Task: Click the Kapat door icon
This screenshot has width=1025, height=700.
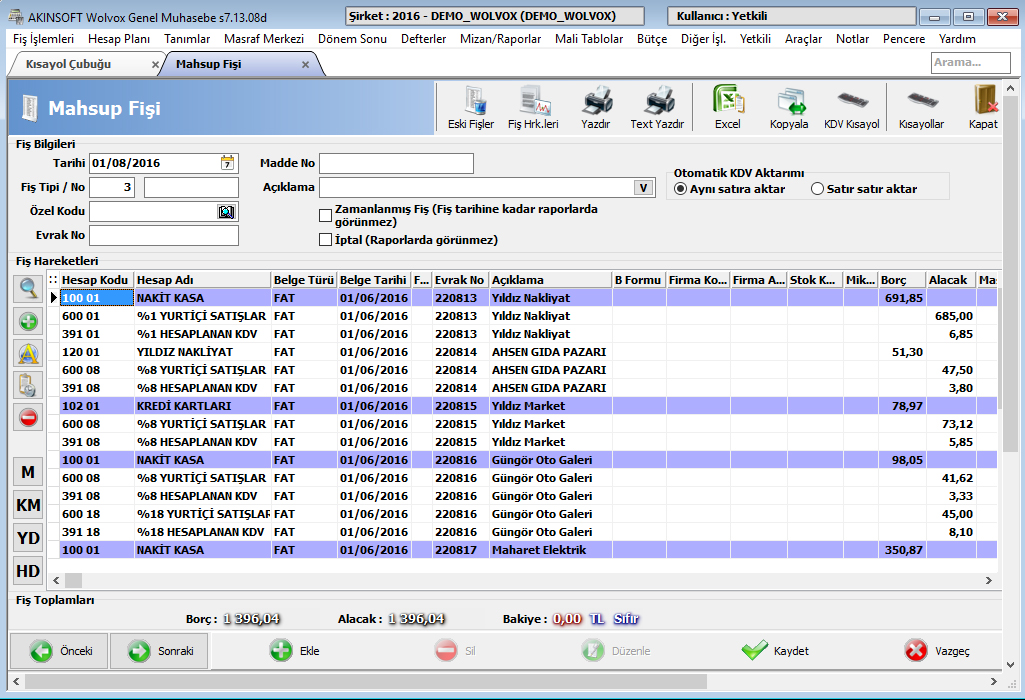Action: 983,108
